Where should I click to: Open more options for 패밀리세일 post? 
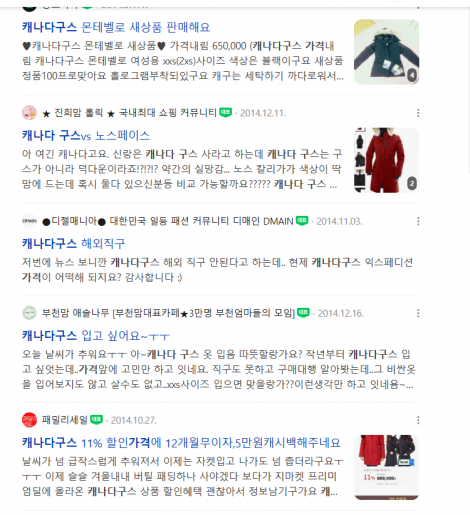click(418, 420)
